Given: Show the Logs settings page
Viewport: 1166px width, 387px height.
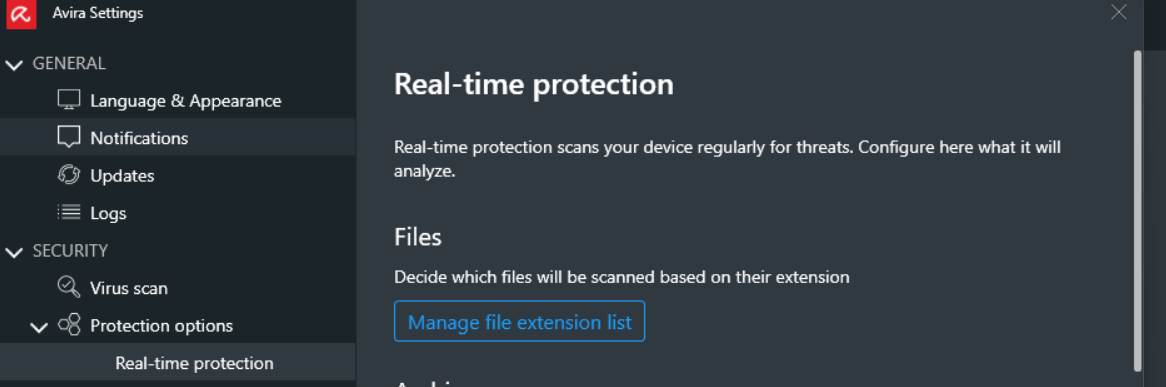Looking at the screenshot, I should (109, 213).
